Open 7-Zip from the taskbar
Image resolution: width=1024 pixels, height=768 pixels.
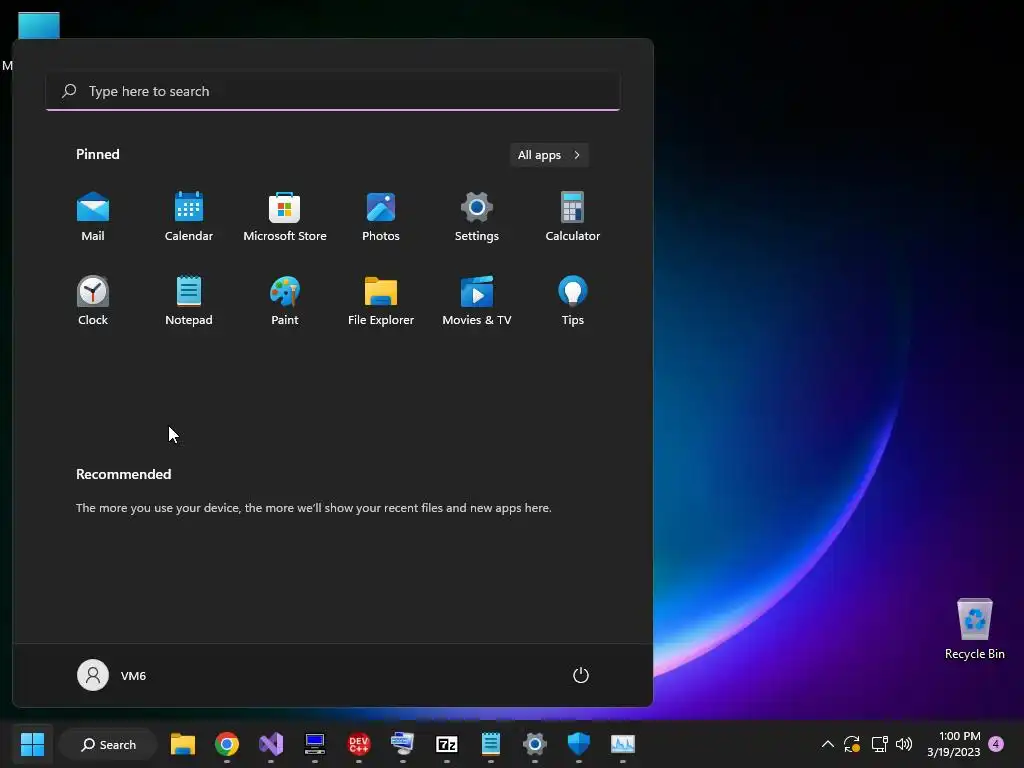tap(447, 744)
